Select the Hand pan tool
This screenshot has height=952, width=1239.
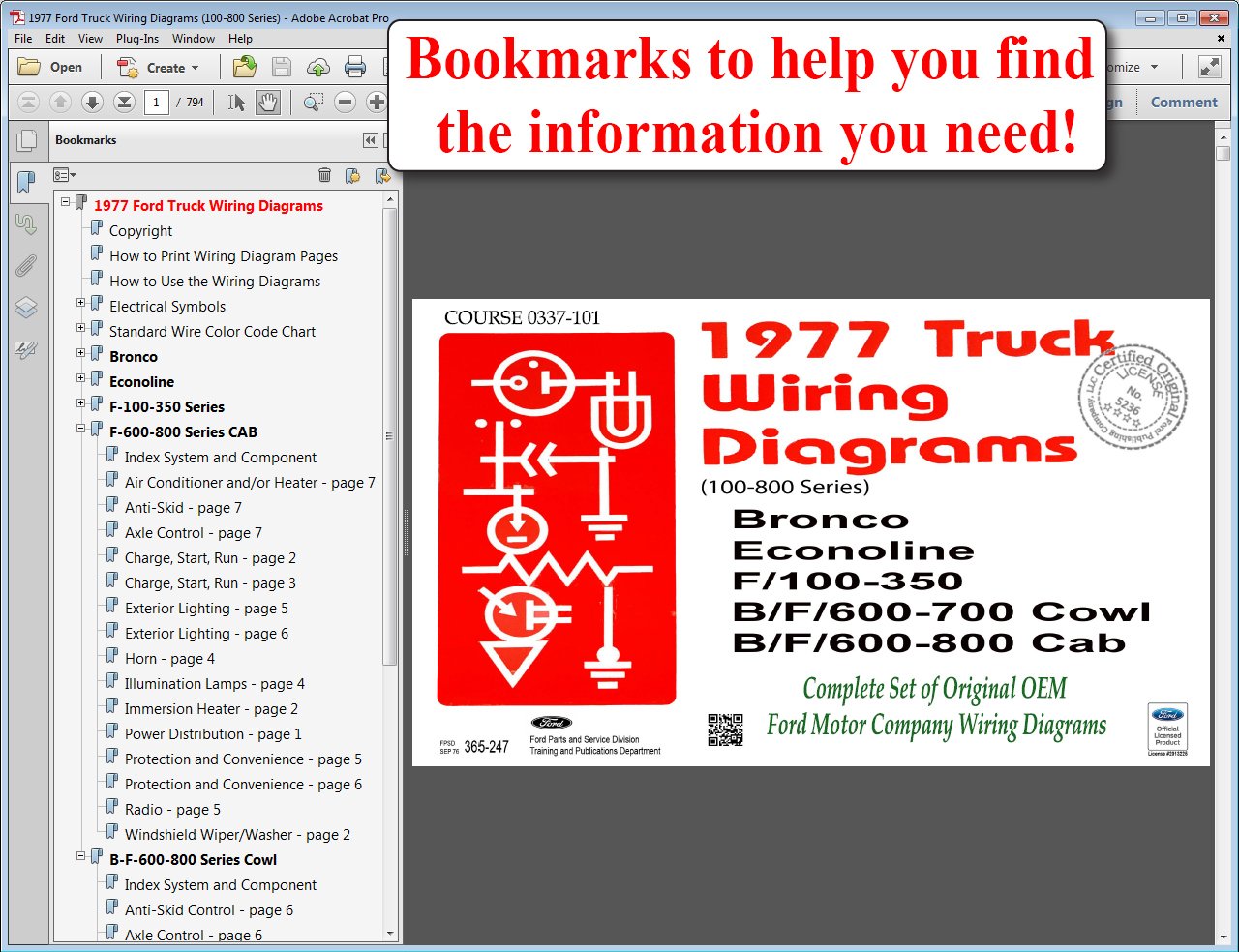tap(268, 103)
